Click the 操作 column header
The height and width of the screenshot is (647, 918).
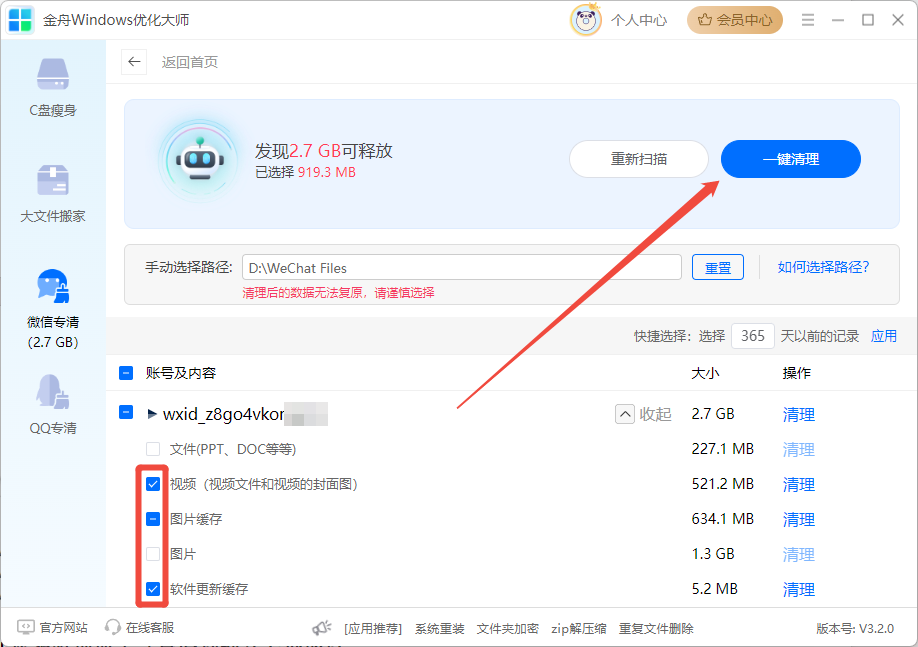coord(797,373)
